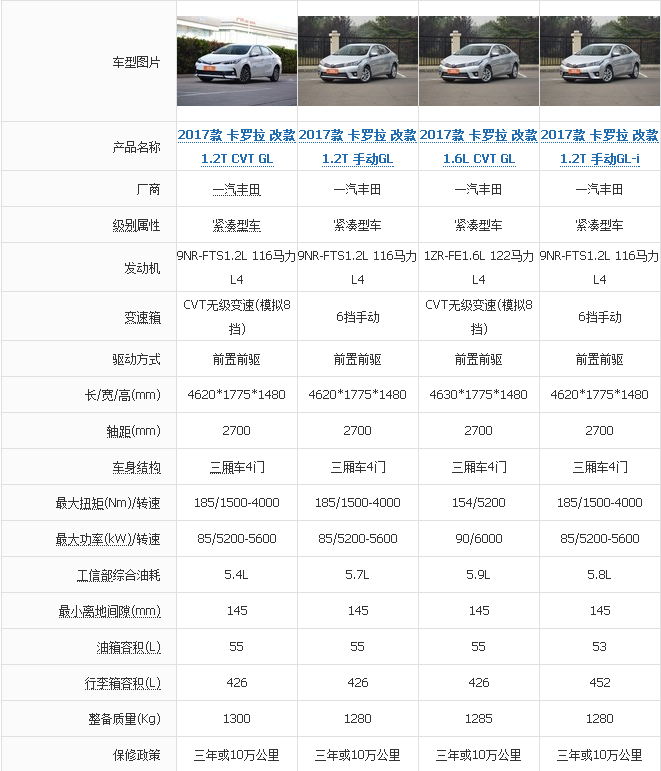Click the 452 trunk capacity value

600,682
